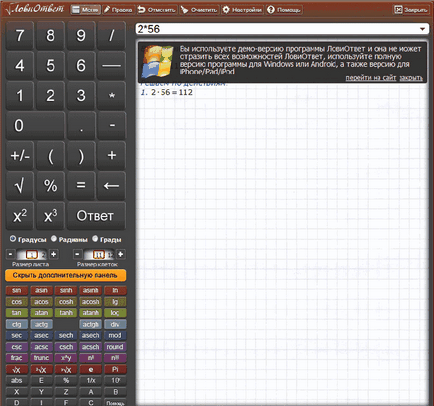Image resolution: width=434 pixels, height=406 pixels.
Task: Click the plus/minus sign key
Action: (x=20, y=155)
